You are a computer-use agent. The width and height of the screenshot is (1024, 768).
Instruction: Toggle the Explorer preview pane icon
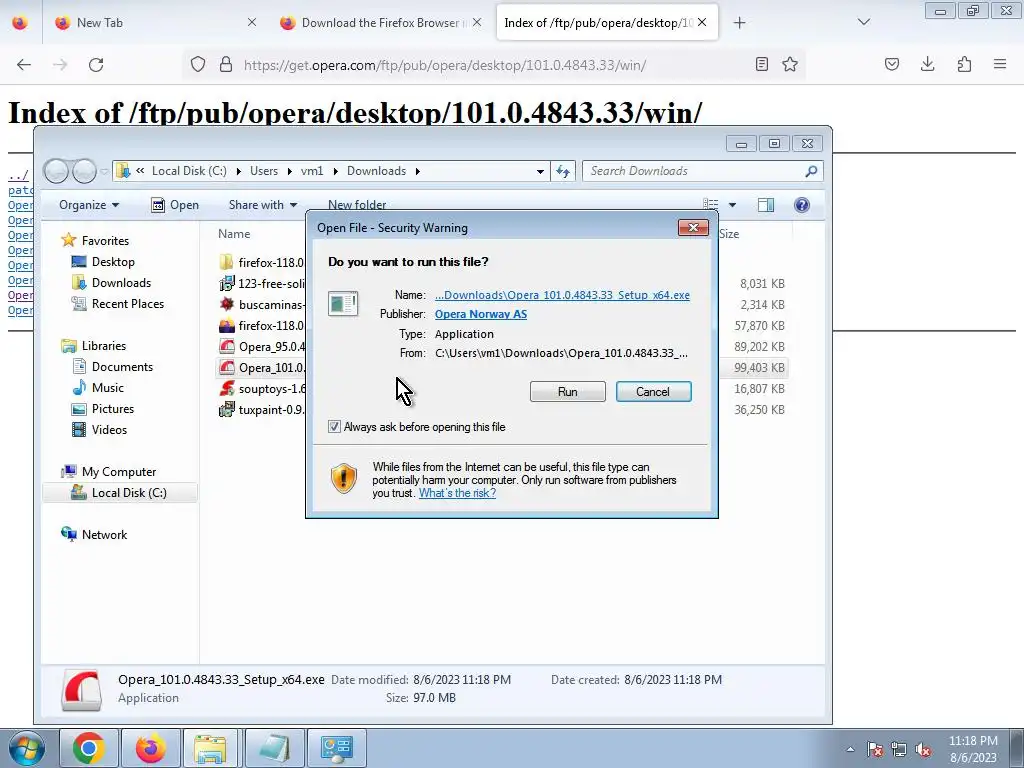[x=765, y=205]
